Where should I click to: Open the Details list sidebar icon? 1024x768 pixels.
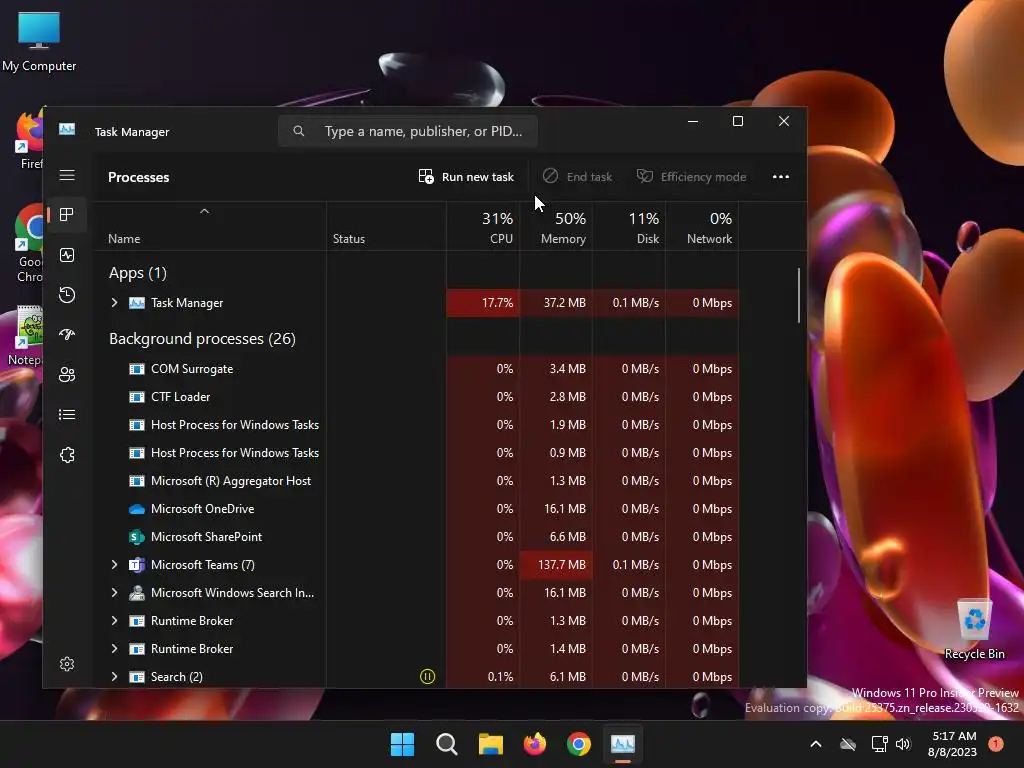[67, 415]
